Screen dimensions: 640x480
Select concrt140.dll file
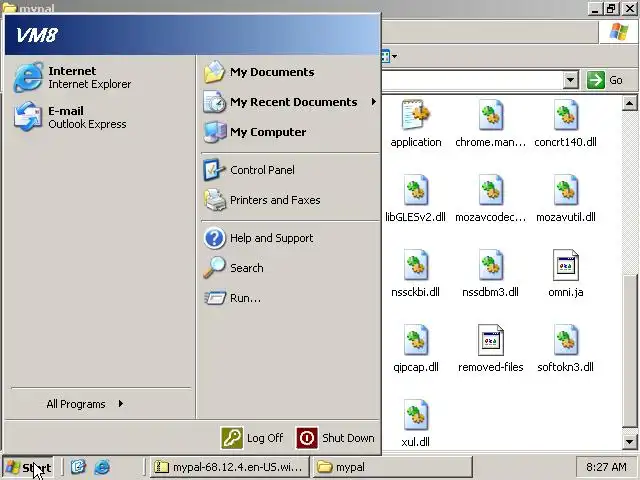pyautogui.click(x=566, y=123)
